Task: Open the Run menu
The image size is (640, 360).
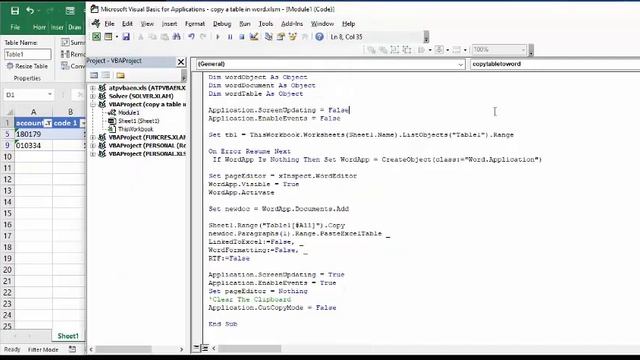Action: click(x=245, y=24)
